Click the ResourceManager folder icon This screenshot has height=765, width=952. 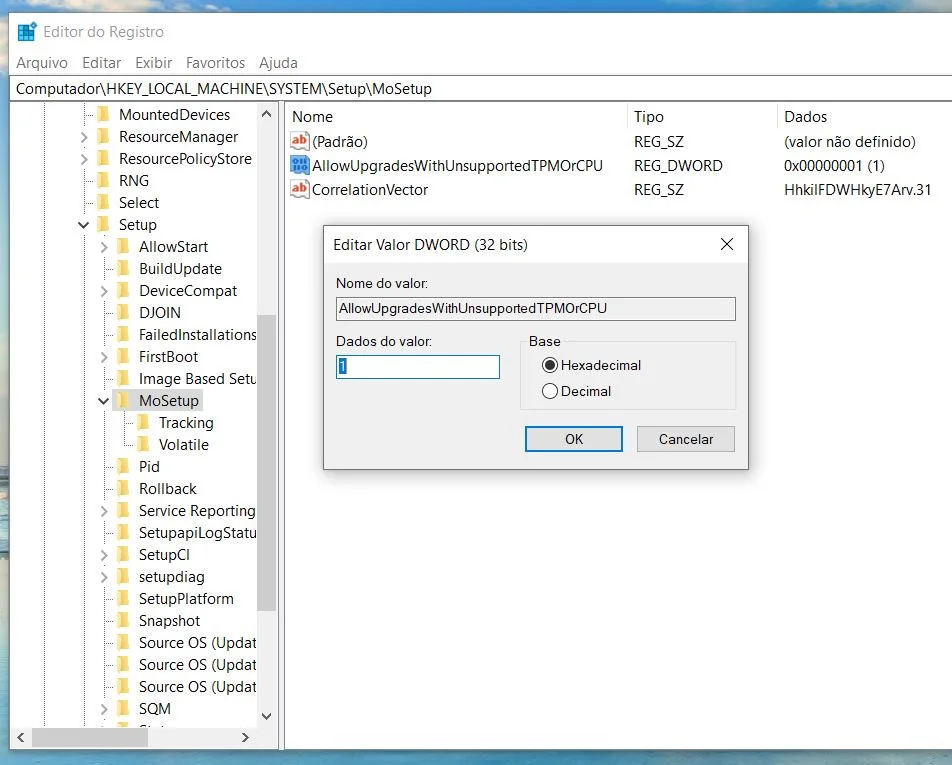(x=104, y=137)
